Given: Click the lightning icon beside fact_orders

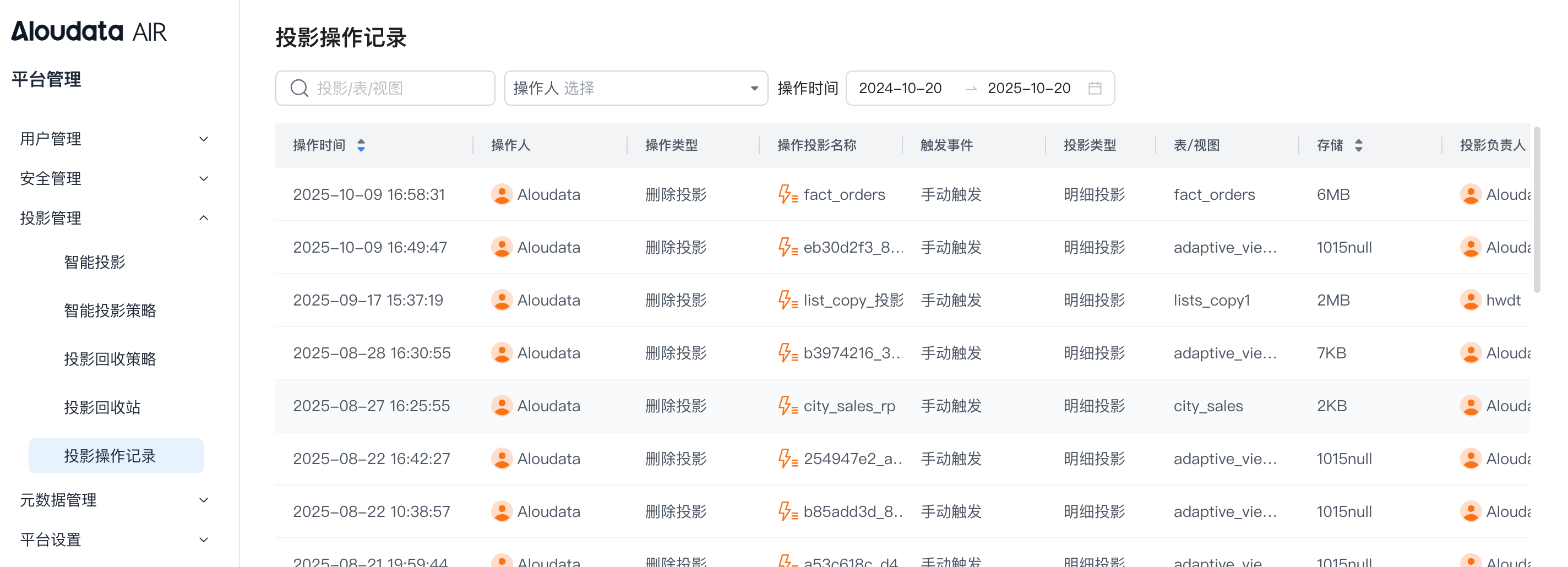Looking at the screenshot, I should [x=788, y=195].
